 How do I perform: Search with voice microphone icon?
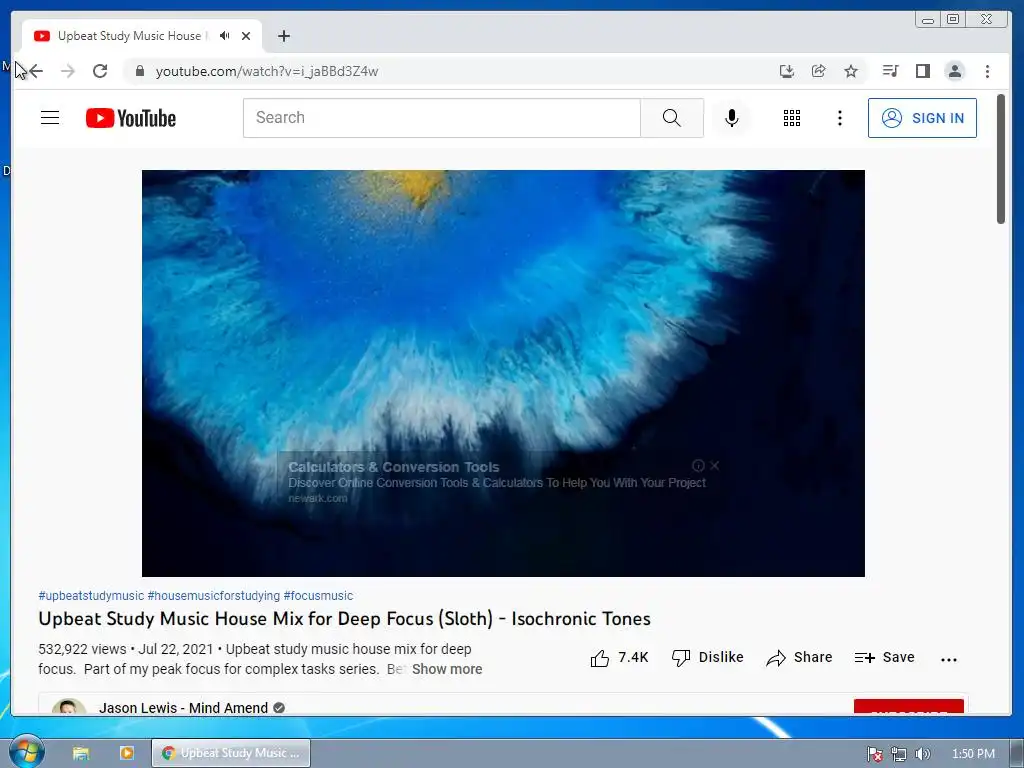[x=731, y=118]
